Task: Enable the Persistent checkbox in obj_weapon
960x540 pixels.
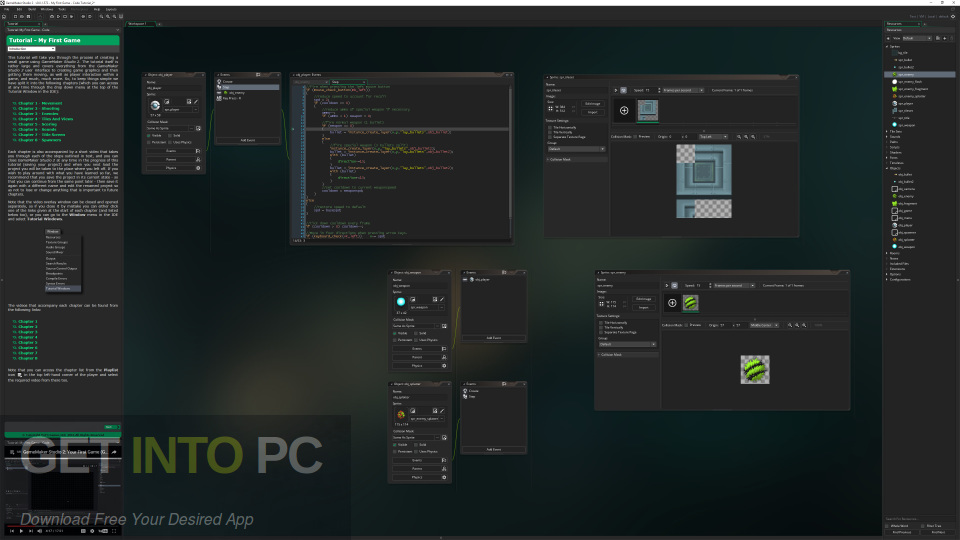Action: coord(395,340)
